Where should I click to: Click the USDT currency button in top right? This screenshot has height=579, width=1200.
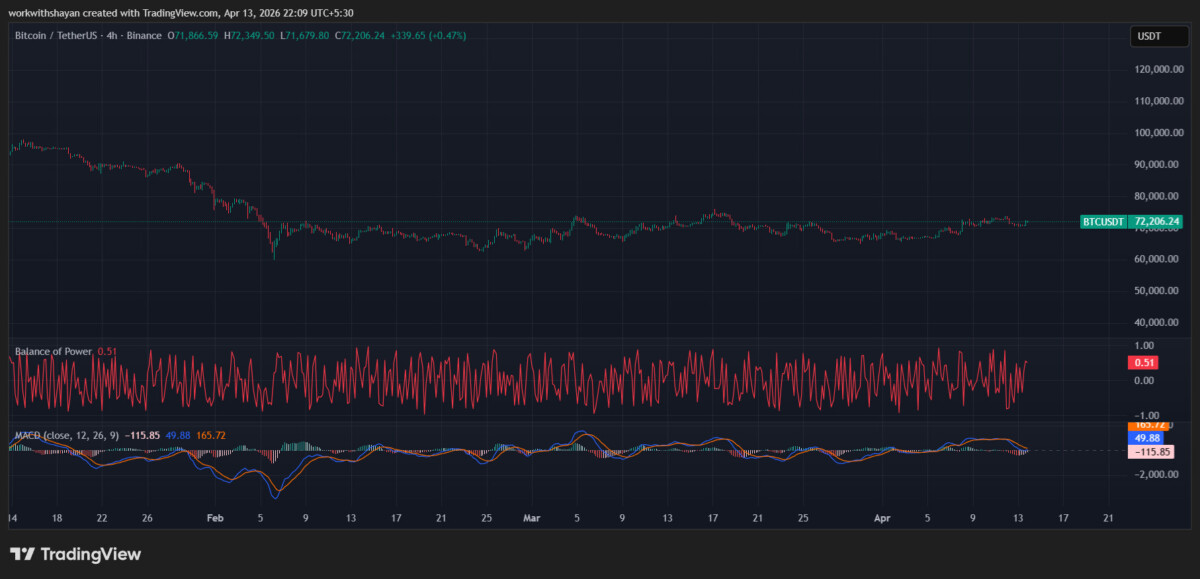coord(1158,35)
